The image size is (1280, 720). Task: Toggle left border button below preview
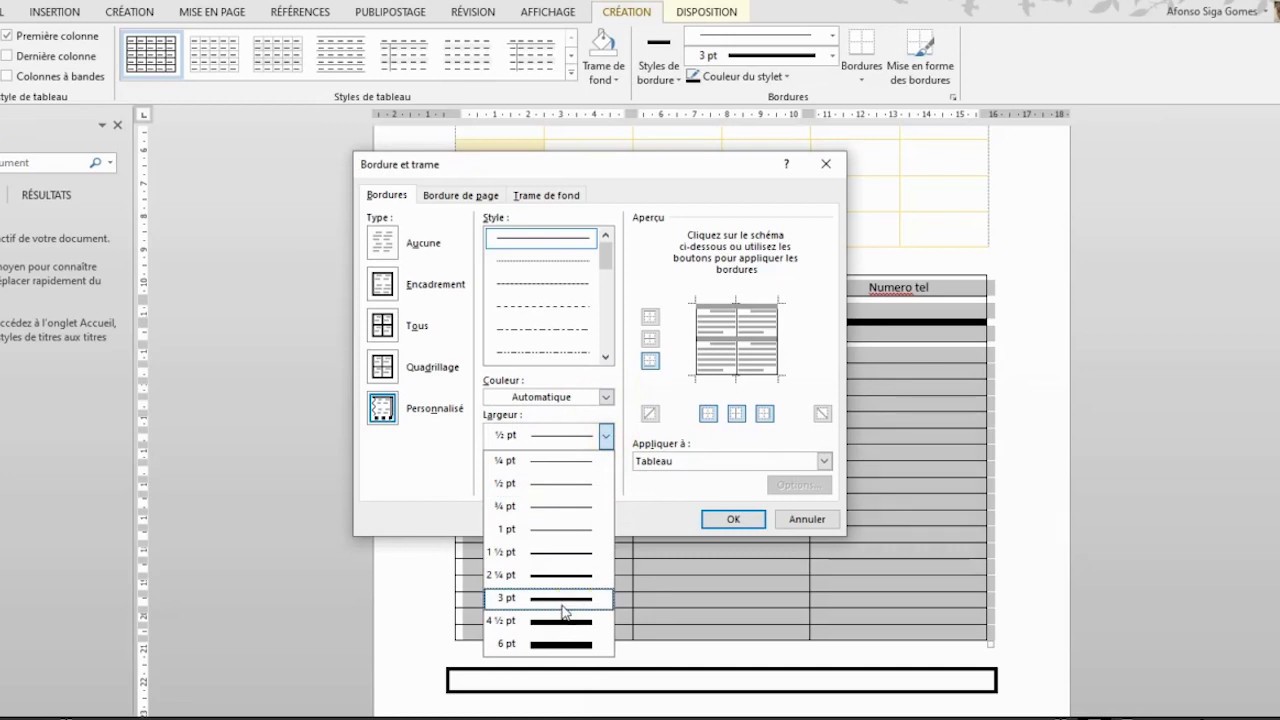[708, 414]
